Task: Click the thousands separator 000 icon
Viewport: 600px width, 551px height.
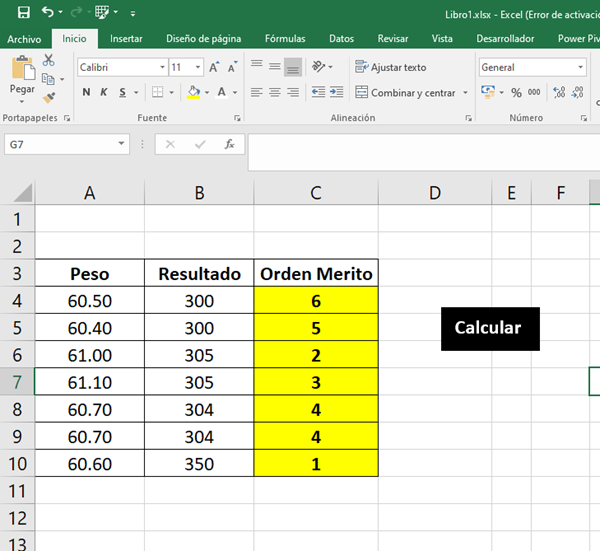Action: (534, 92)
